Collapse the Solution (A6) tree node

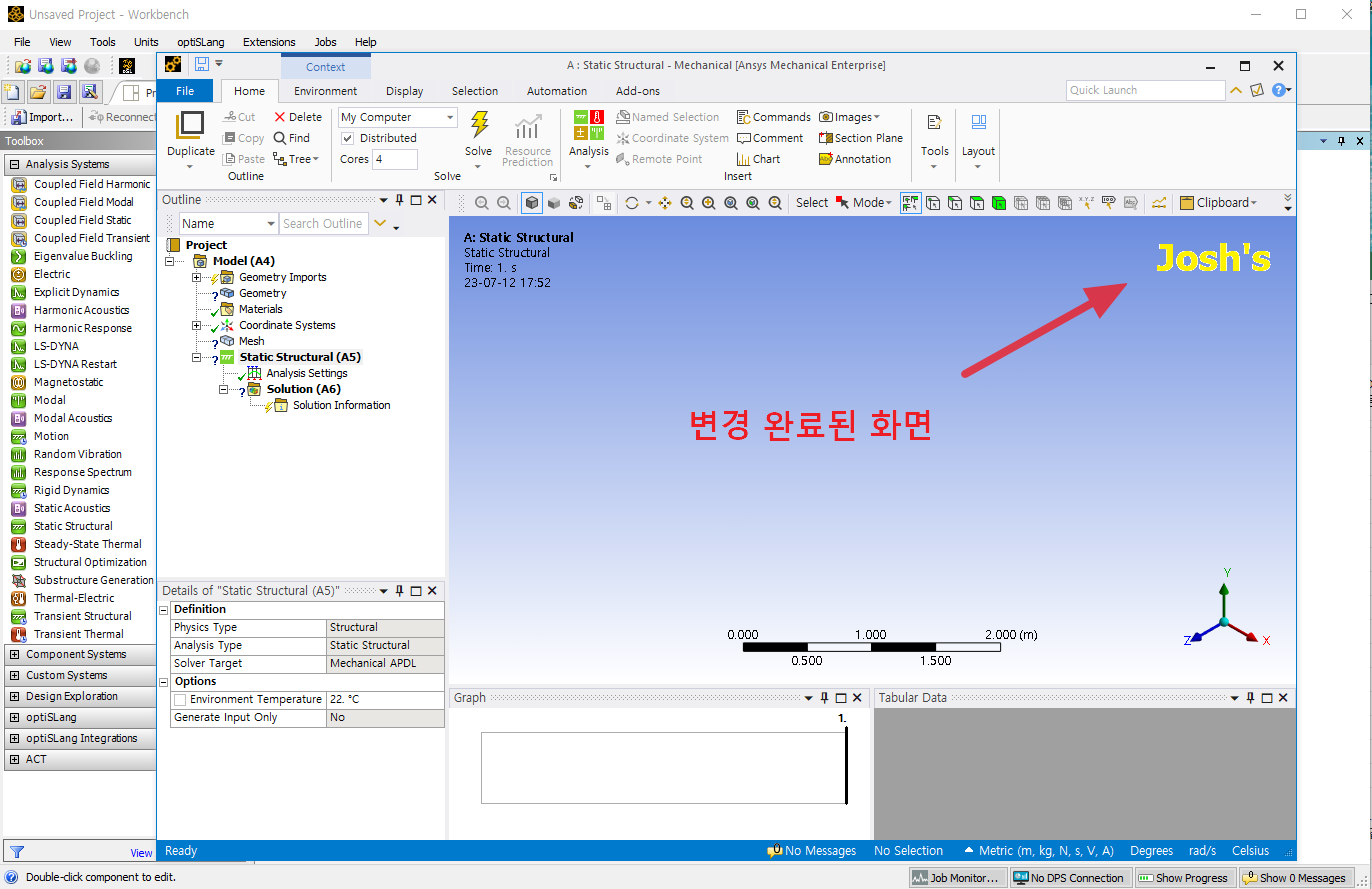(x=224, y=389)
